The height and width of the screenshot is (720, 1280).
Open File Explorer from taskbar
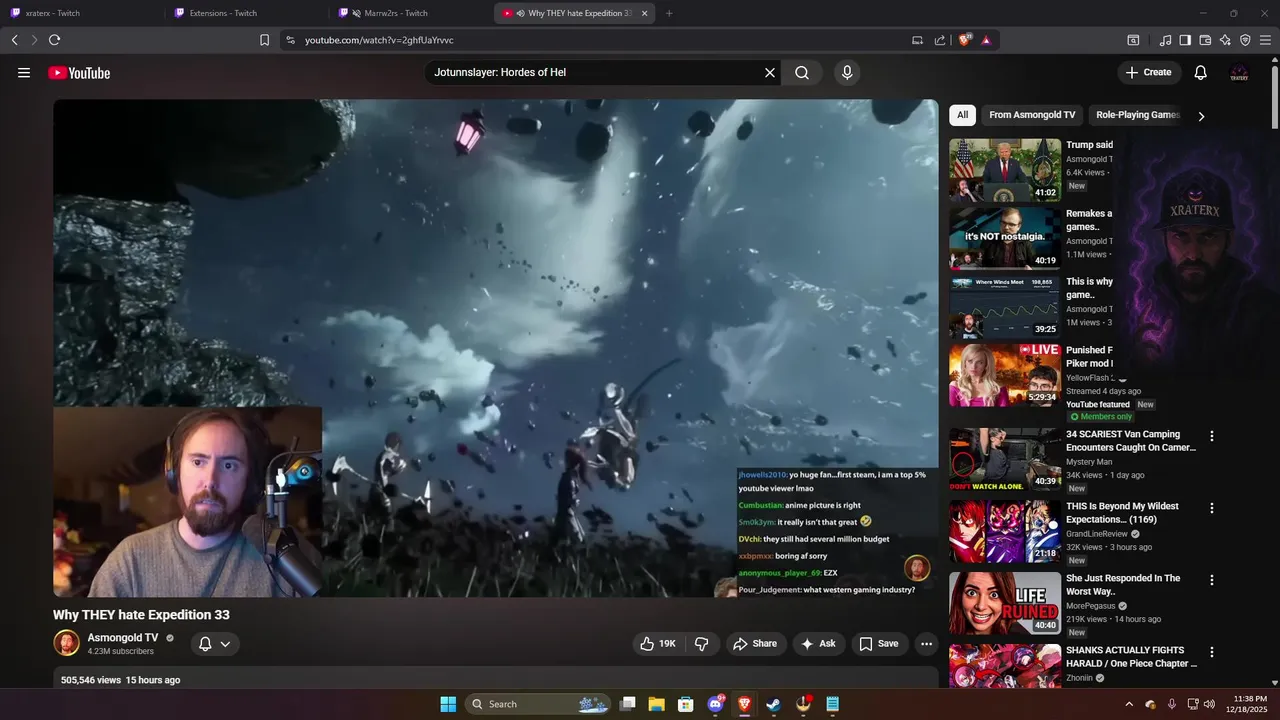[x=656, y=704]
